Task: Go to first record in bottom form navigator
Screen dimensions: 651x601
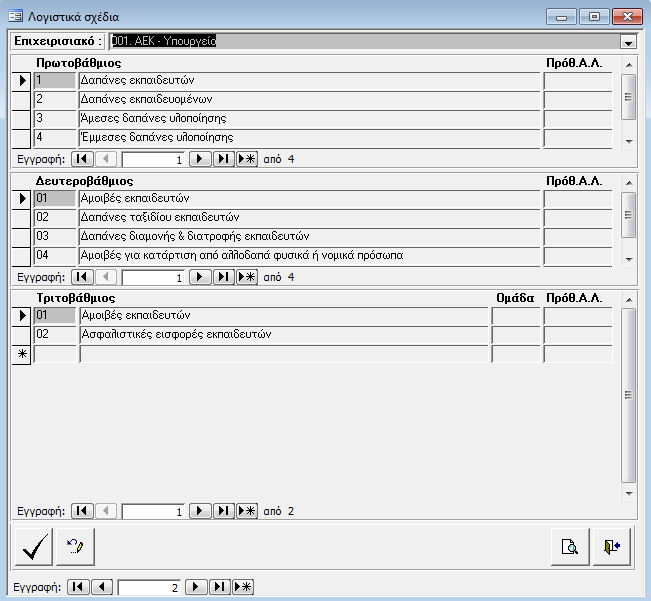Action: pos(78,587)
